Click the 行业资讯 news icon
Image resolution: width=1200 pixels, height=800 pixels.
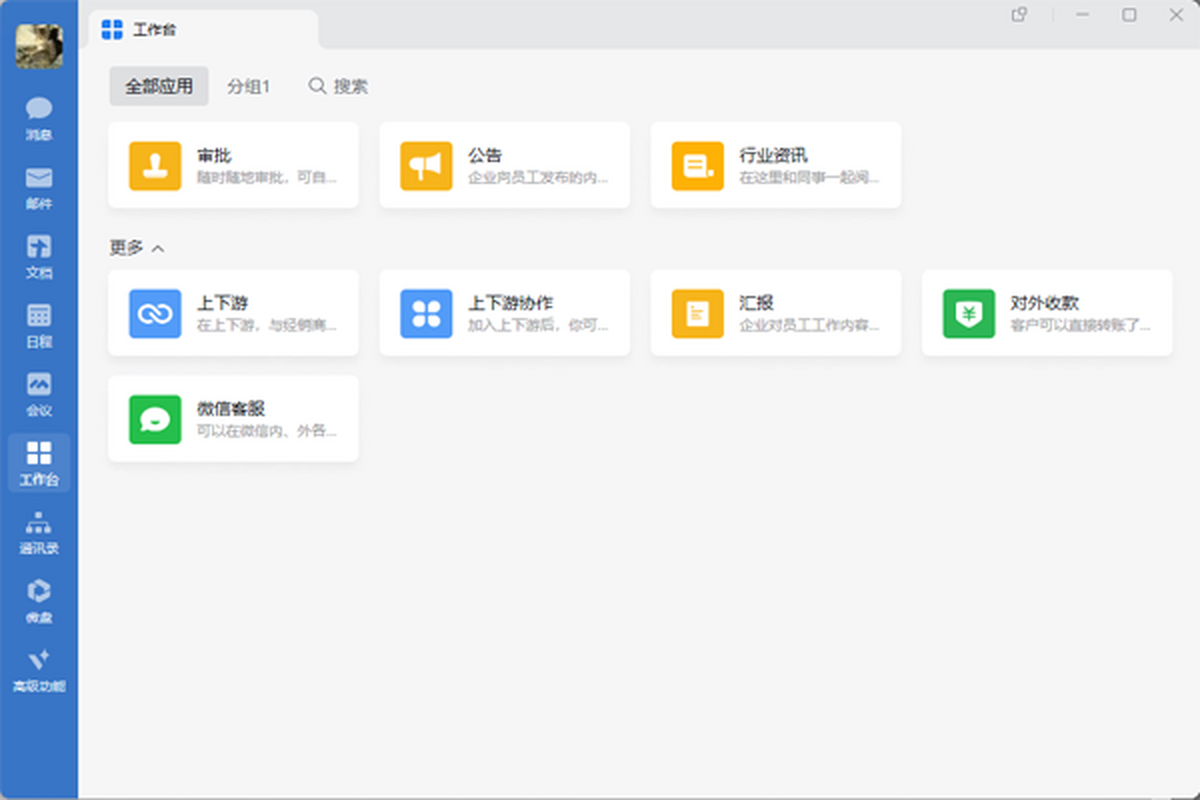click(x=697, y=166)
